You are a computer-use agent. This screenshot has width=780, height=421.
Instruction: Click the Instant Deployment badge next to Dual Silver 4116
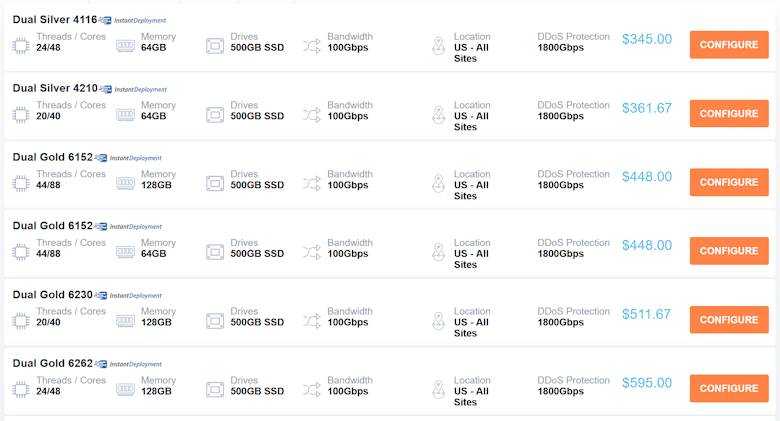click(x=132, y=20)
